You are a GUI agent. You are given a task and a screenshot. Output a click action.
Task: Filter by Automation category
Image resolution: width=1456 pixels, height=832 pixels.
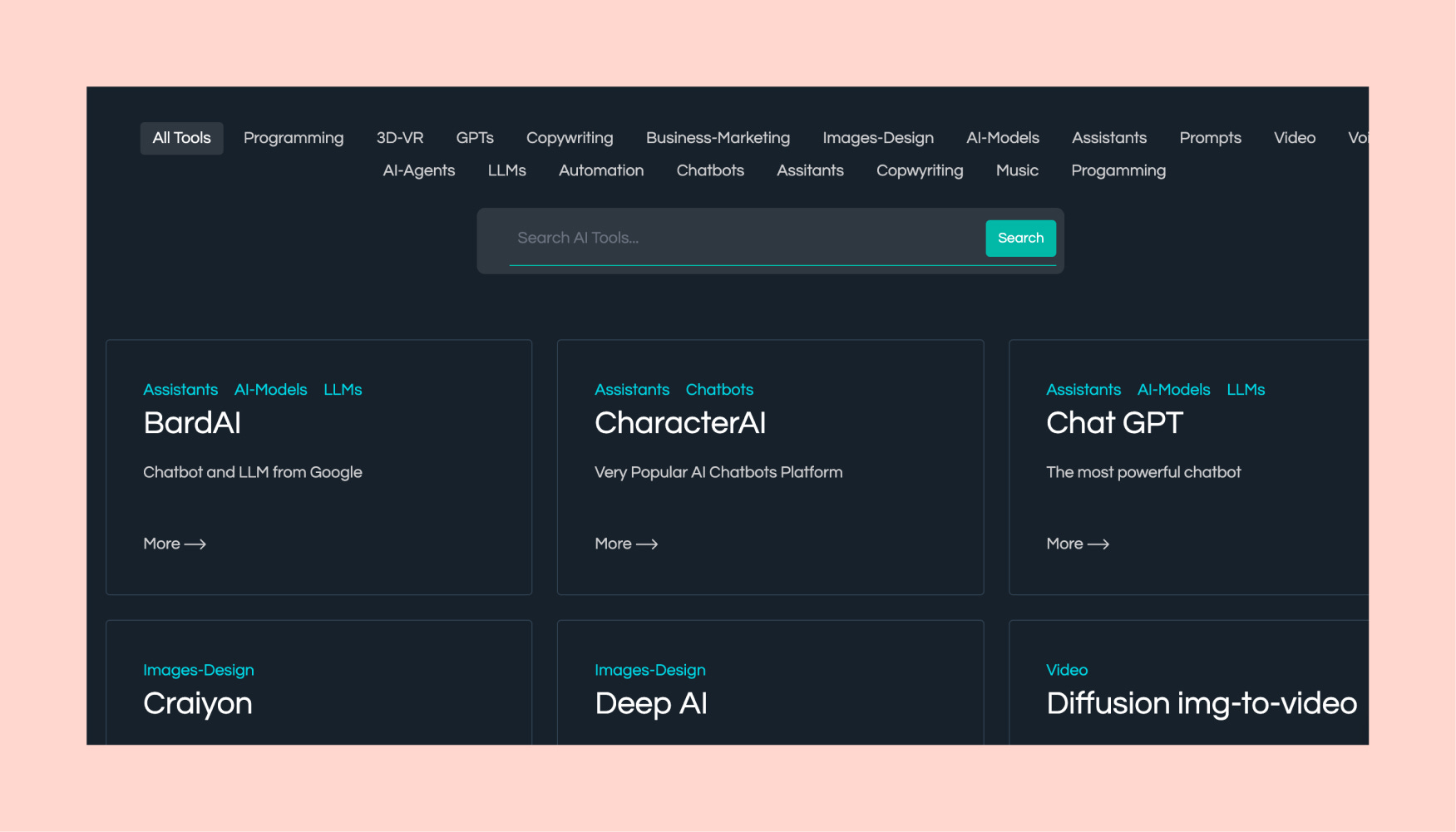coord(601,170)
